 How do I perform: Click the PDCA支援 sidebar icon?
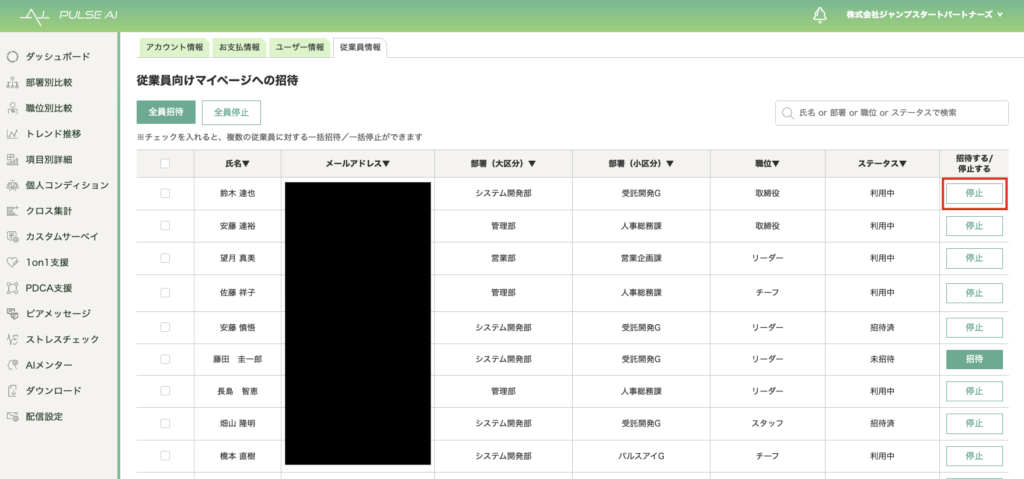(x=12, y=288)
